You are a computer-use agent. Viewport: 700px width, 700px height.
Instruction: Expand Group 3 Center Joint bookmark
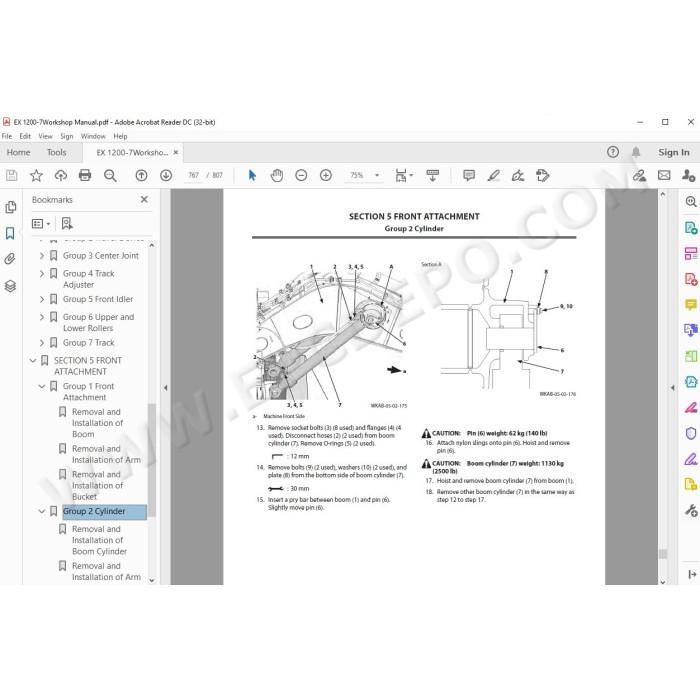[42, 256]
